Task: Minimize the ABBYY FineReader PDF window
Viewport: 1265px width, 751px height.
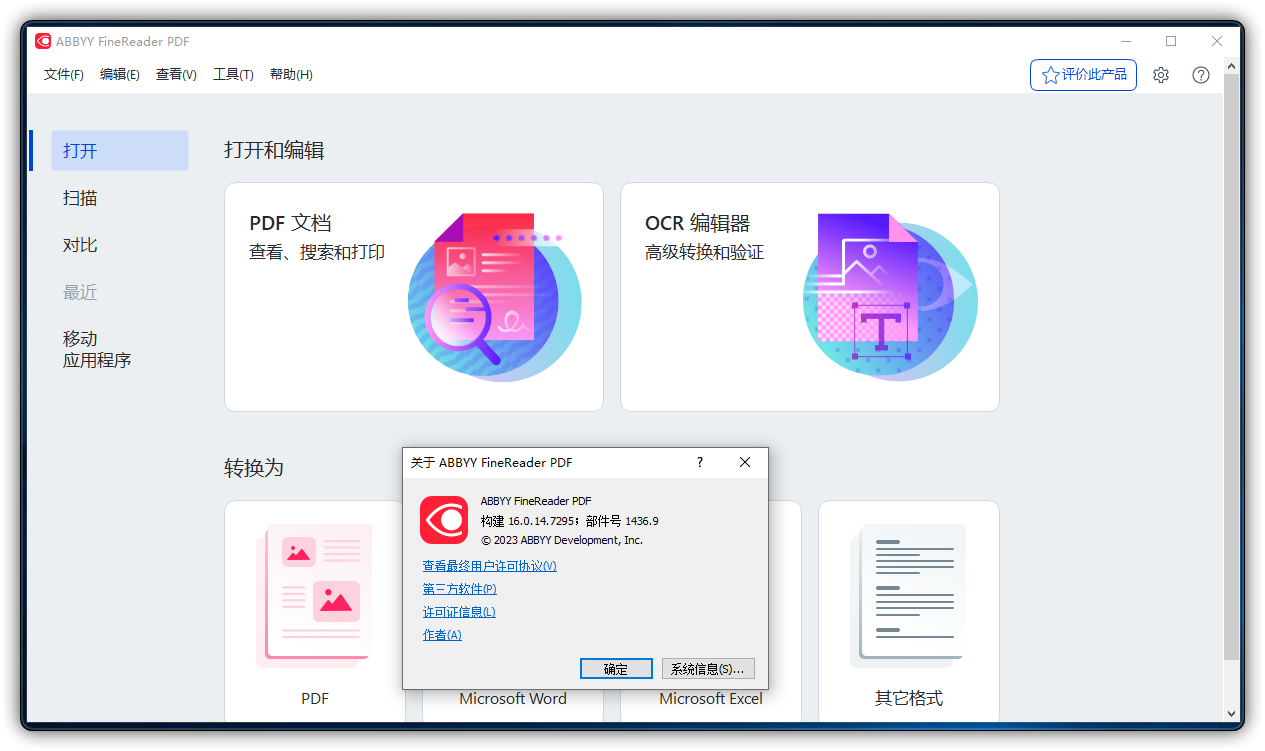Action: 1125,41
